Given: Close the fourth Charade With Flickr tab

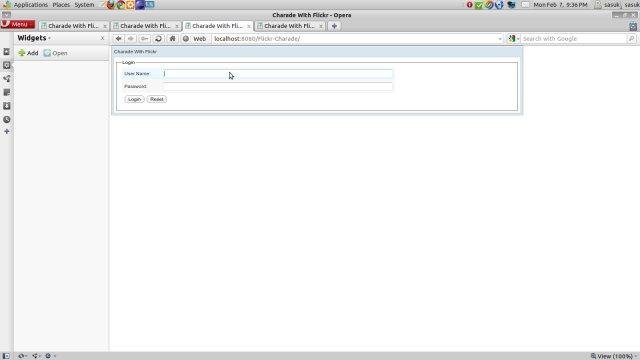Looking at the screenshot, I should [x=321, y=26].
